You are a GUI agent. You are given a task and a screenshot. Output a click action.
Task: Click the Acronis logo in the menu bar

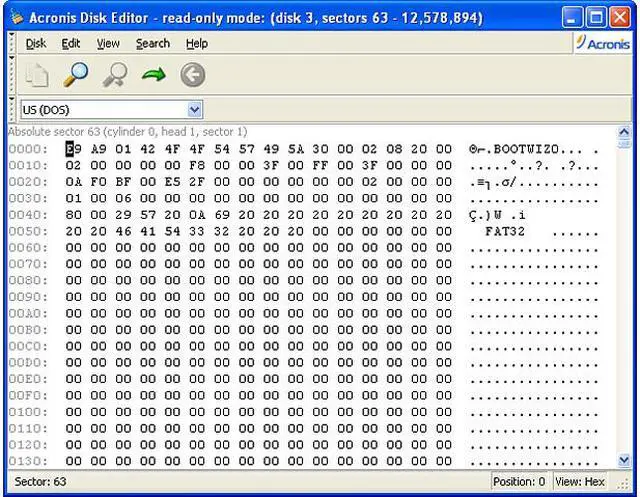coord(603,44)
